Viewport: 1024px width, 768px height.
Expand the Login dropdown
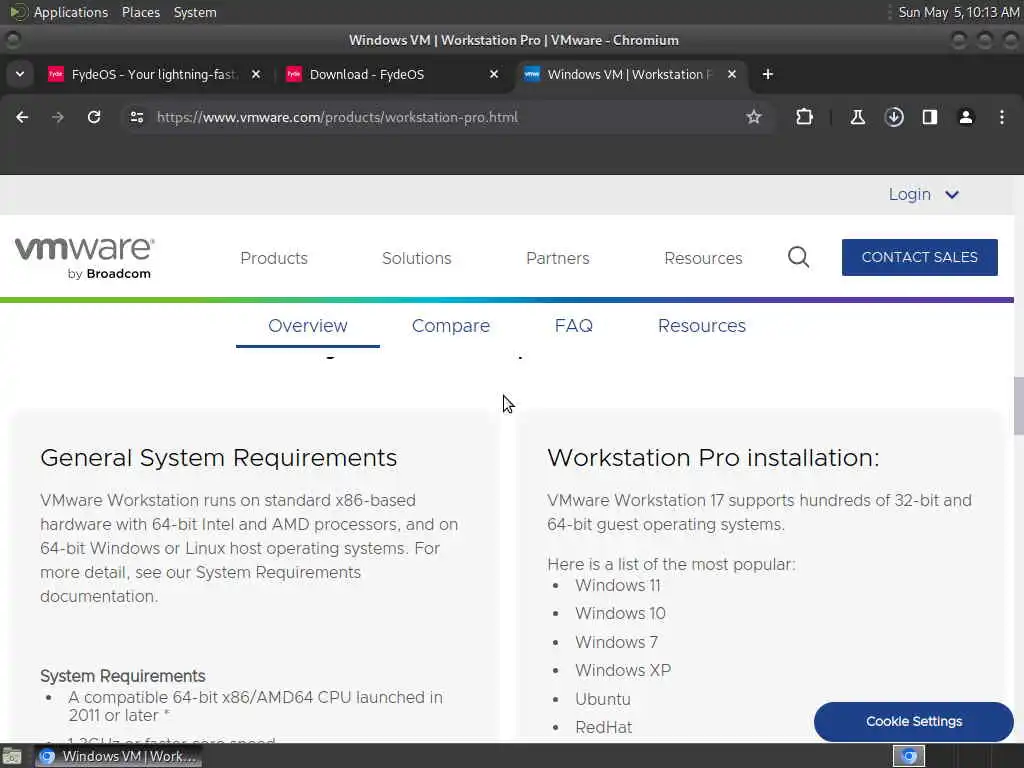(x=923, y=194)
